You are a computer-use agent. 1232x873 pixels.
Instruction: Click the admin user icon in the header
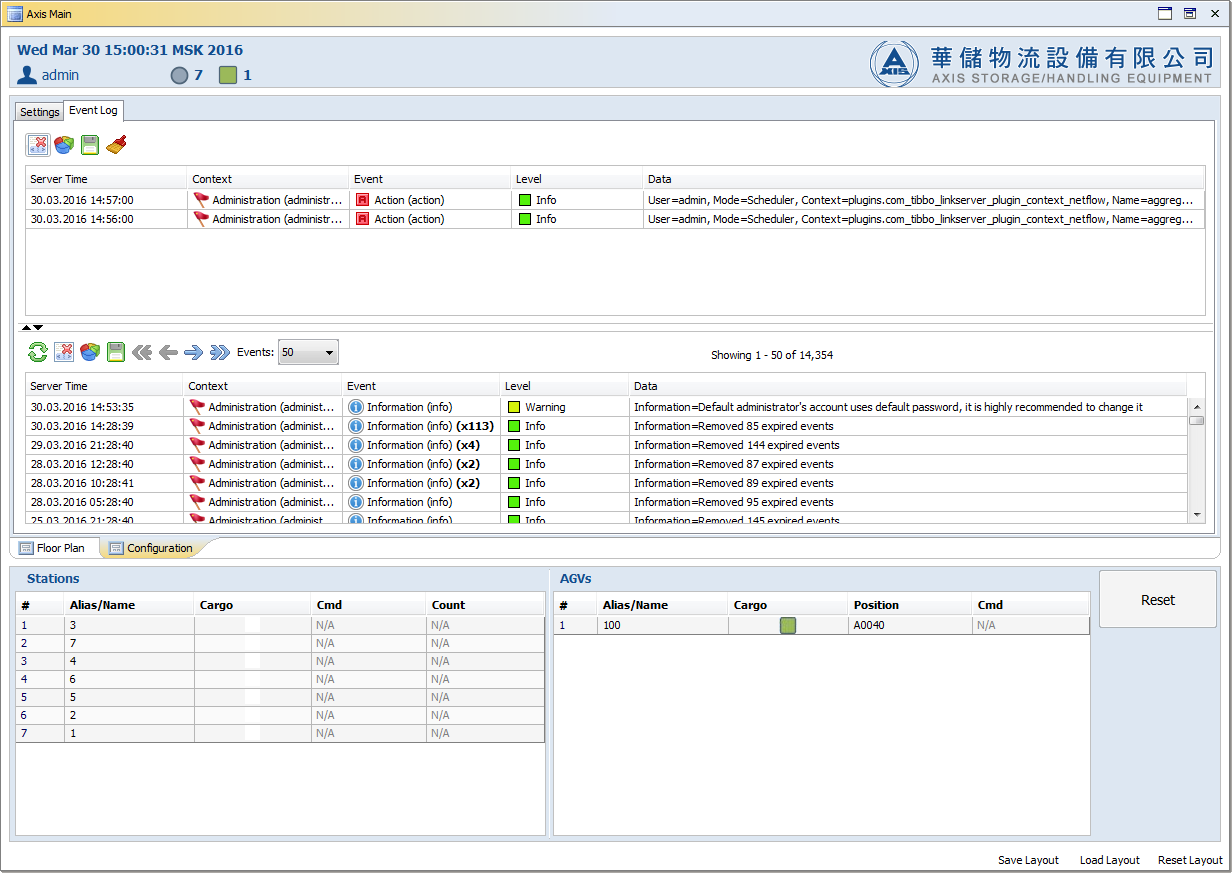tap(27, 75)
